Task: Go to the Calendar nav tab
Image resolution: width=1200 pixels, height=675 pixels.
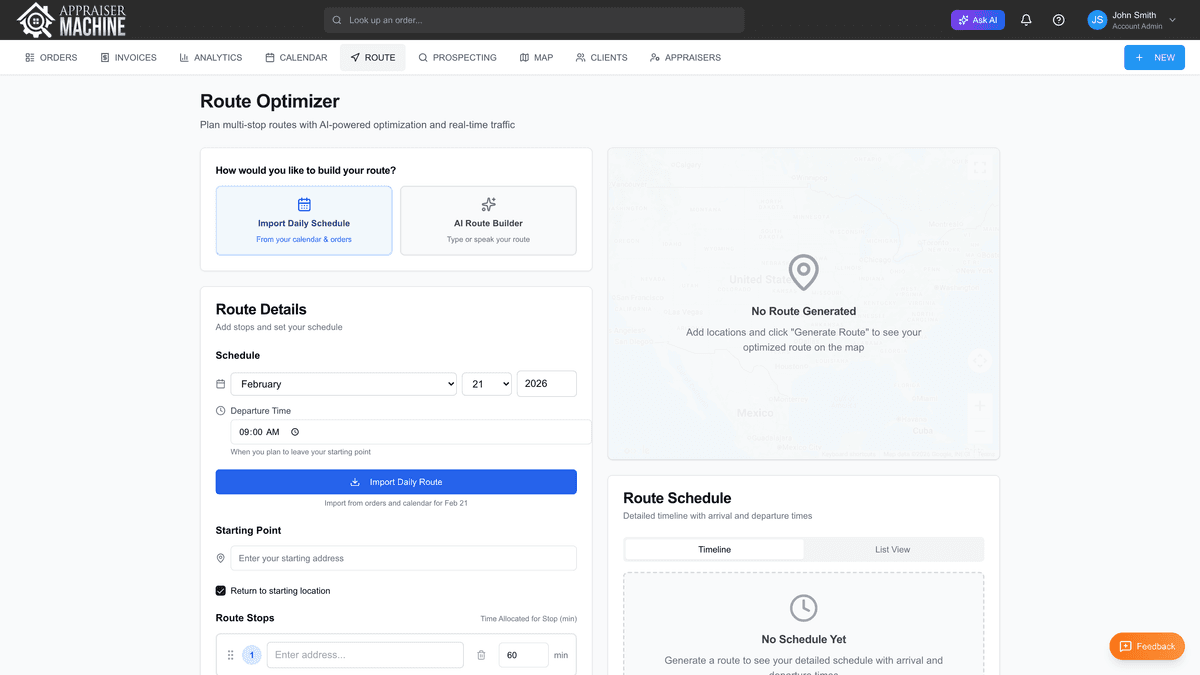Action: pos(296,58)
